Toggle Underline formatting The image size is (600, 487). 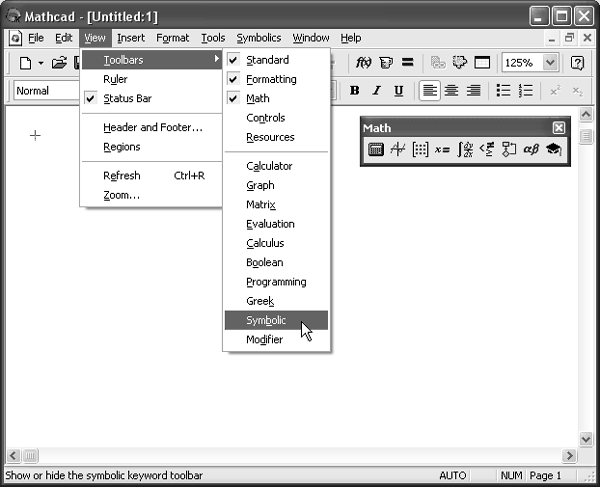(399, 91)
